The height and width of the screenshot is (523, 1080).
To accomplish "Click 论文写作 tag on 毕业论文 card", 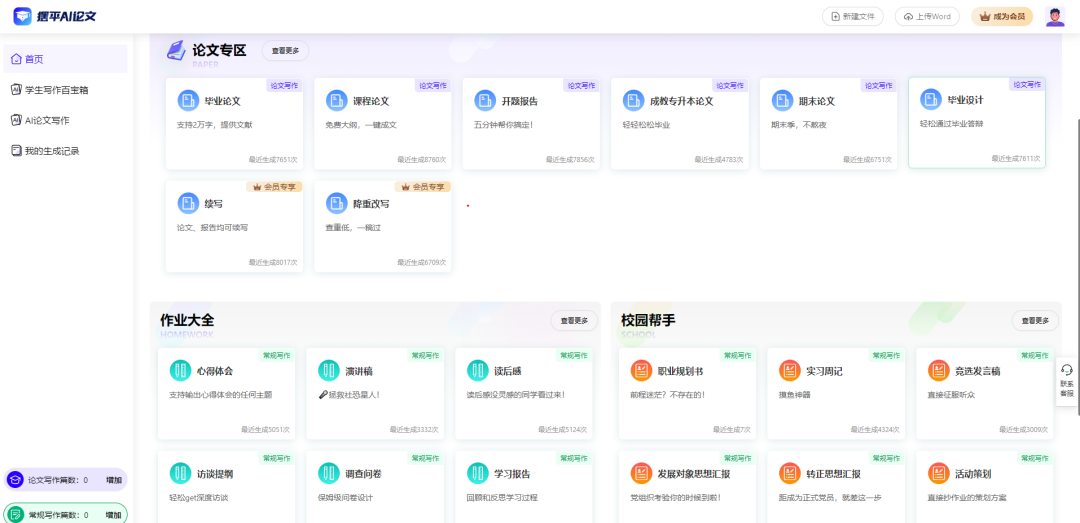I will (x=284, y=85).
